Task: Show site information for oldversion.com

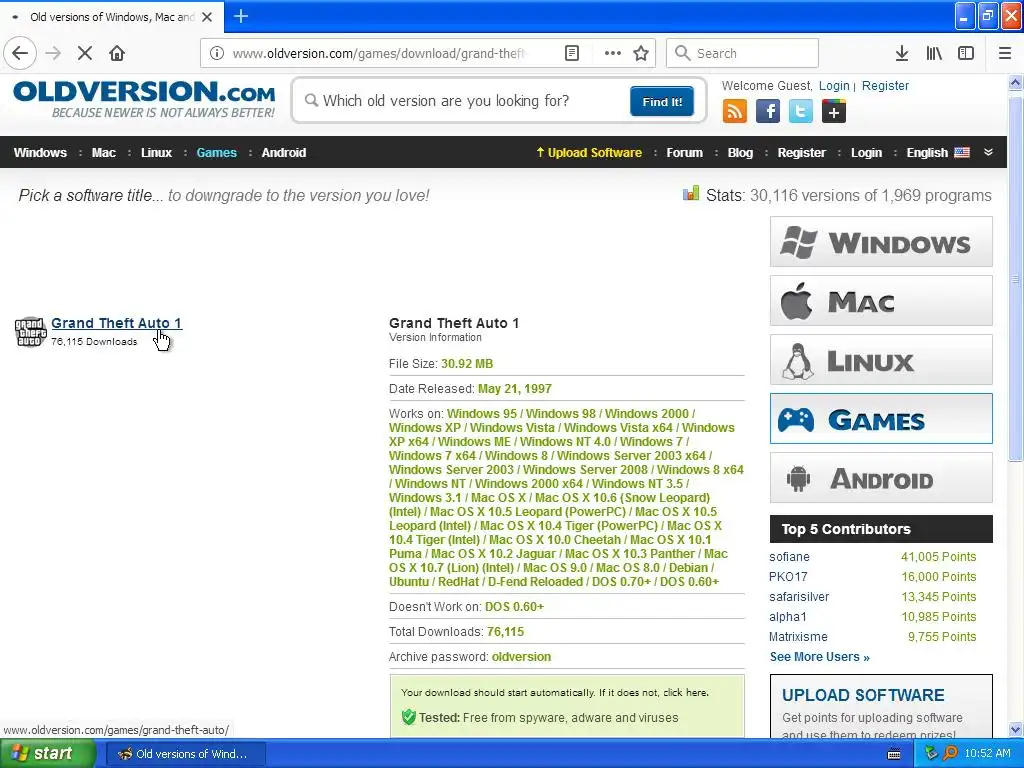Action: coord(217,53)
